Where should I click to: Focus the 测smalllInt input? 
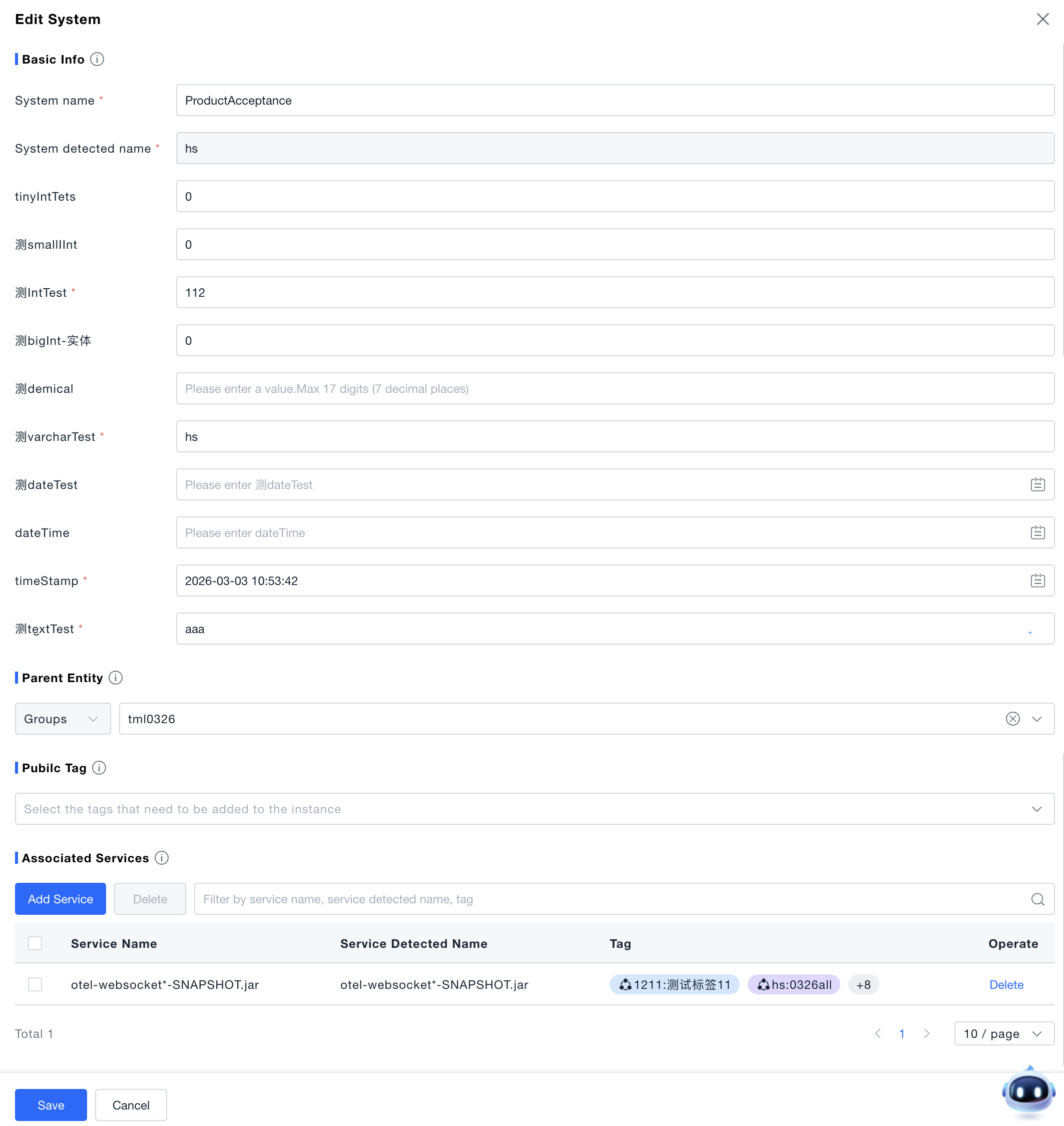[x=615, y=245]
